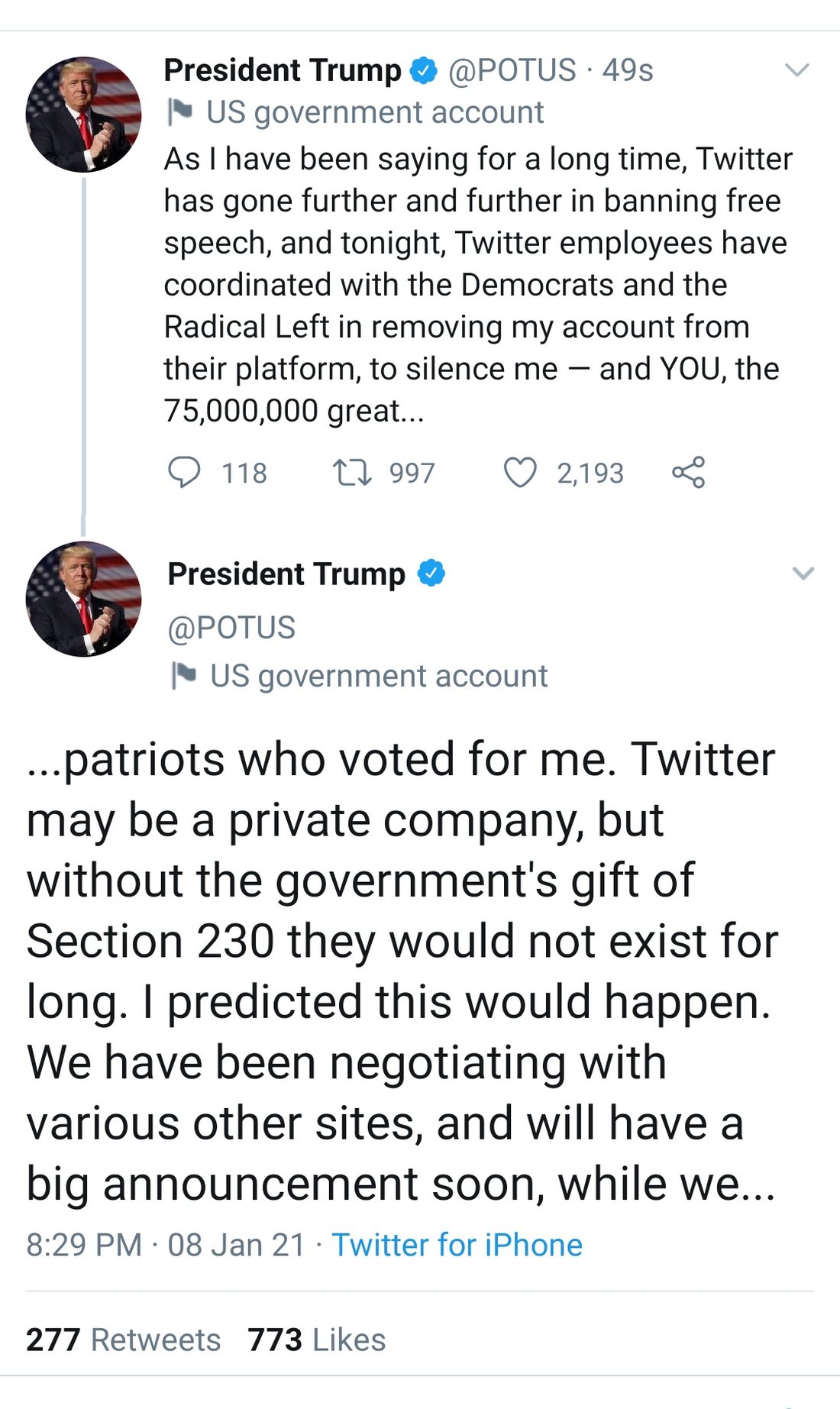Open the second tweet's profile picture
The height and width of the screenshot is (1409, 840).
tap(83, 599)
